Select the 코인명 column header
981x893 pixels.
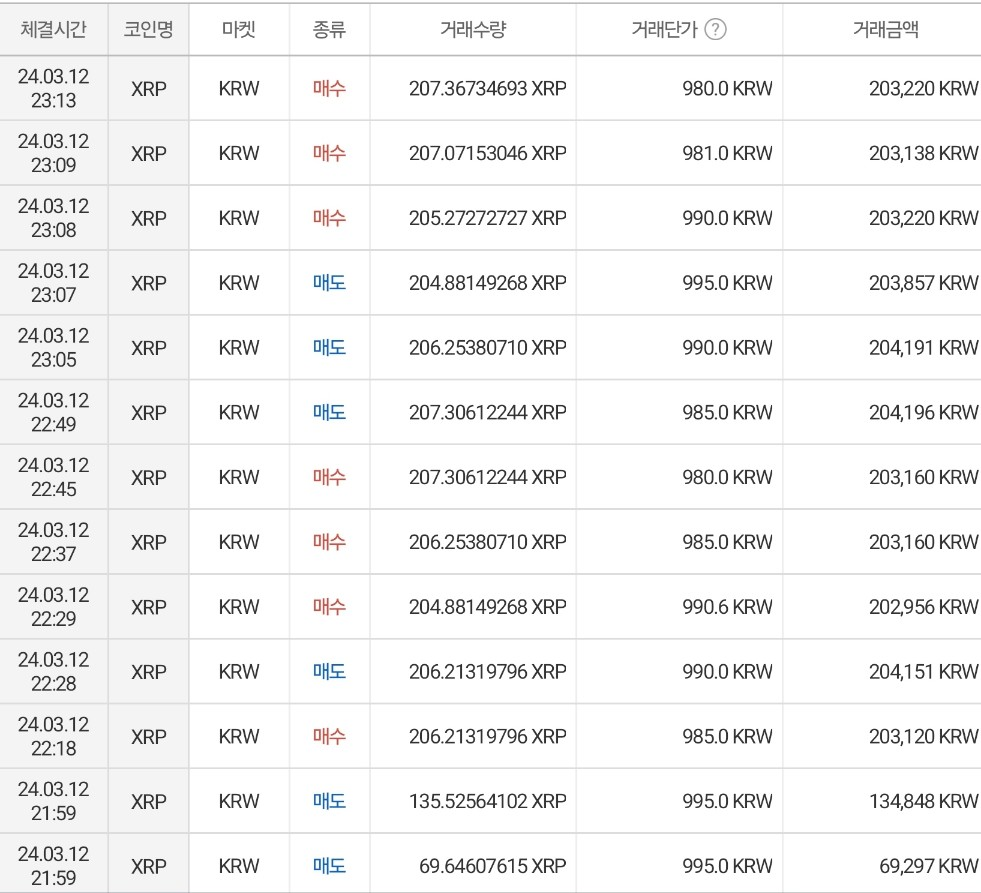coord(148,29)
